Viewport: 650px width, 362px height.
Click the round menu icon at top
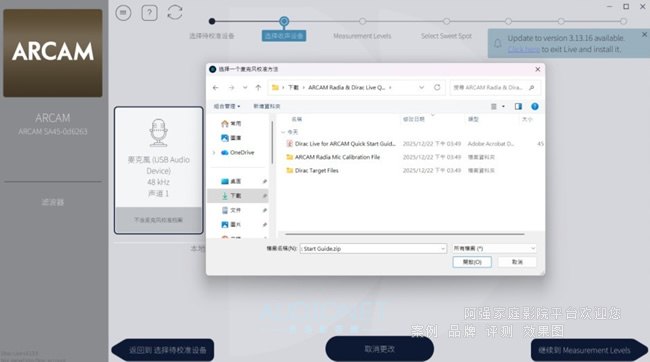pos(123,13)
